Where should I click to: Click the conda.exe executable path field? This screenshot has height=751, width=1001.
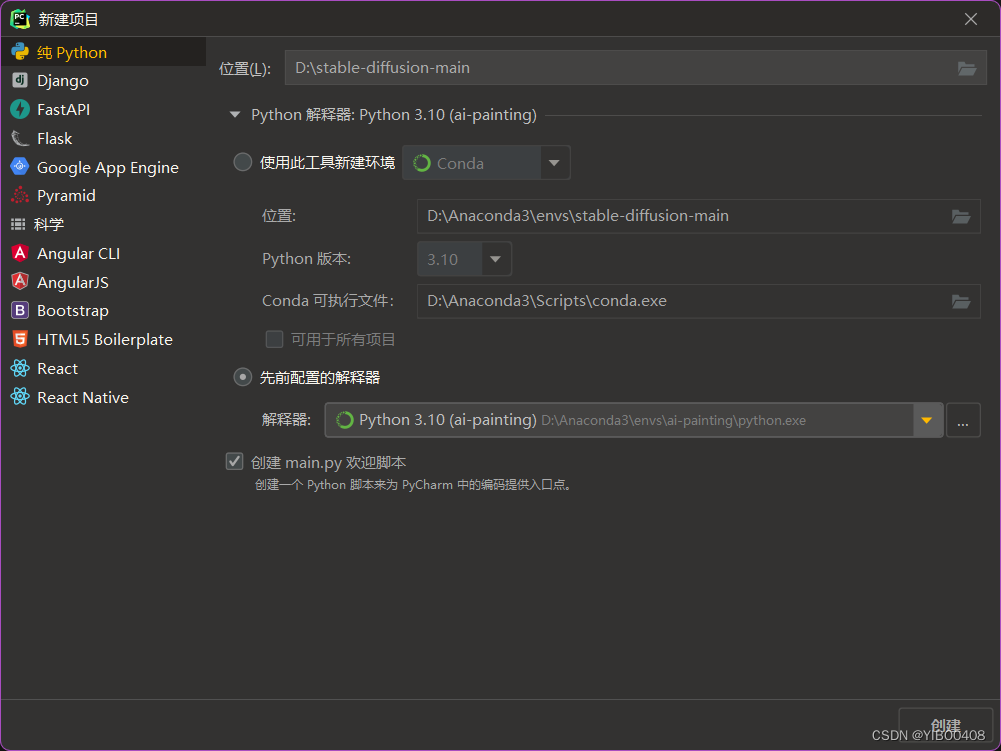pyautogui.click(x=698, y=301)
